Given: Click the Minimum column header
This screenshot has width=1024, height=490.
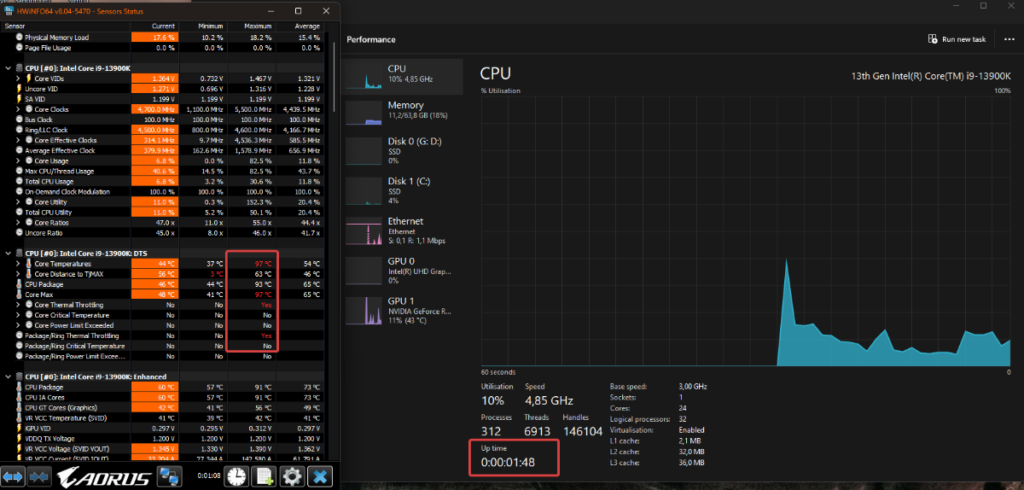Looking at the screenshot, I should pos(202,26).
